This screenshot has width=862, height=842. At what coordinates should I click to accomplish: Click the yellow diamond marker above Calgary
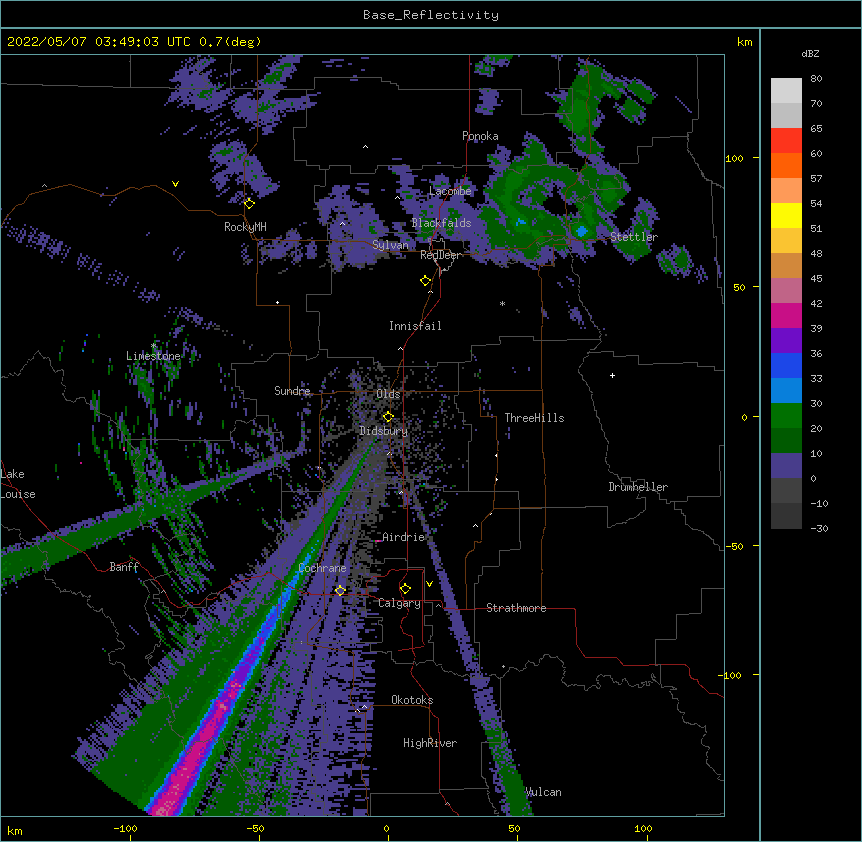point(405,589)
